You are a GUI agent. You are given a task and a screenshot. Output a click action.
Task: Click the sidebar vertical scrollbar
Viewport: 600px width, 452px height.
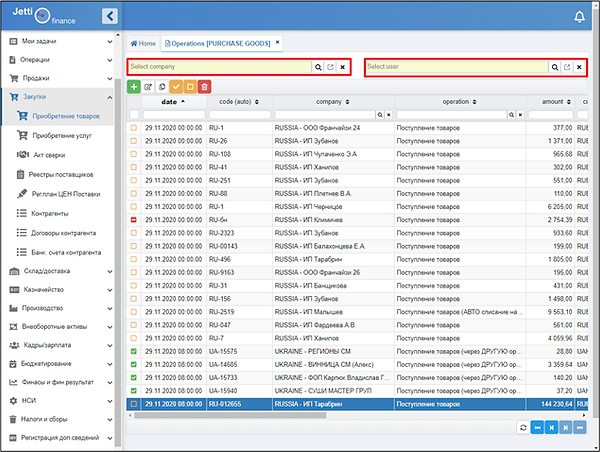[118, 262]
